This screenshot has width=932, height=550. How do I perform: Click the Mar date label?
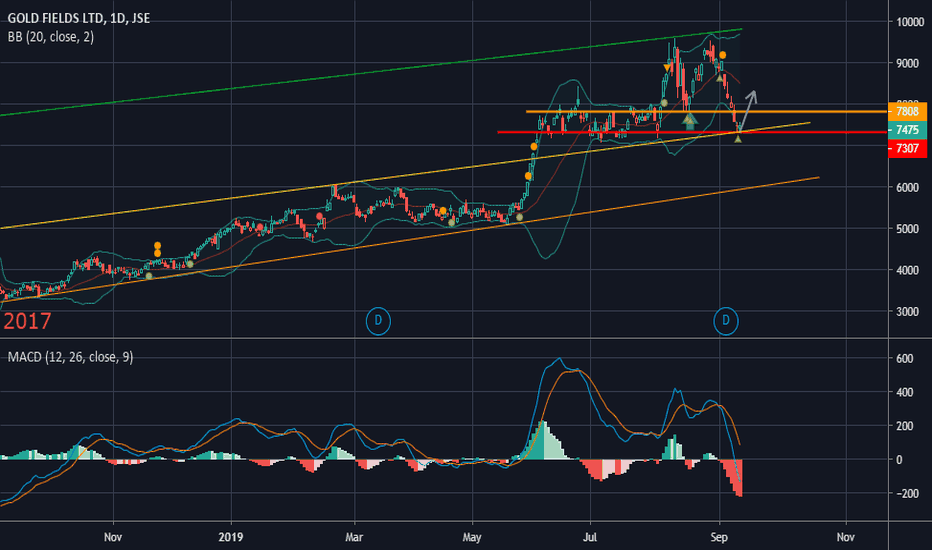coord(354,537)
